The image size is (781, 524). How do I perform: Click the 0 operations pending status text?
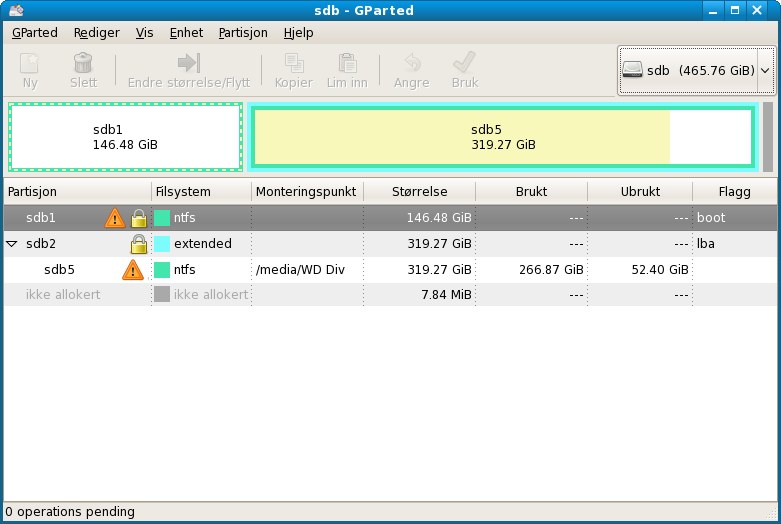70,512
